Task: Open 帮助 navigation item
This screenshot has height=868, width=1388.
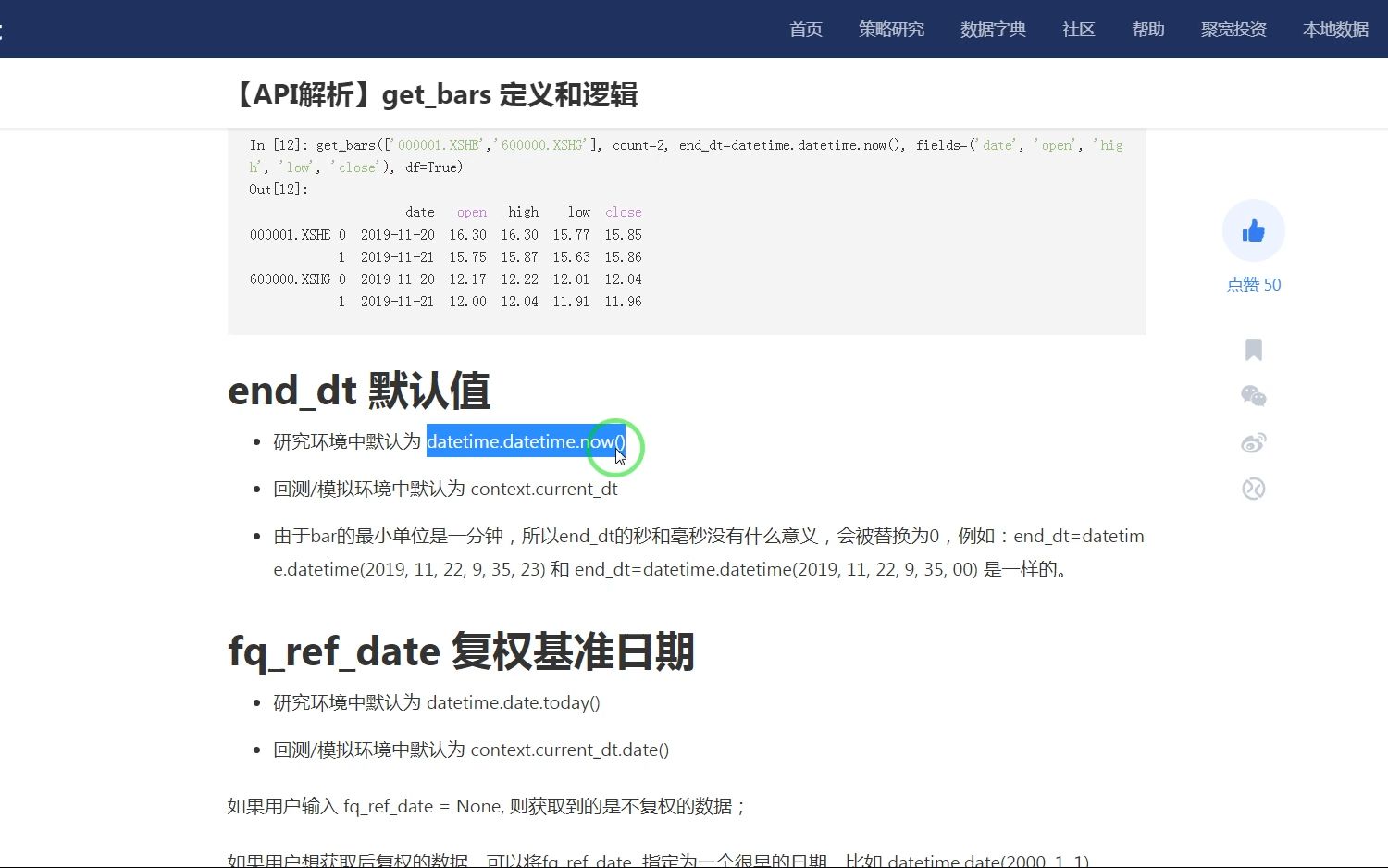Action: (1147, 30)
